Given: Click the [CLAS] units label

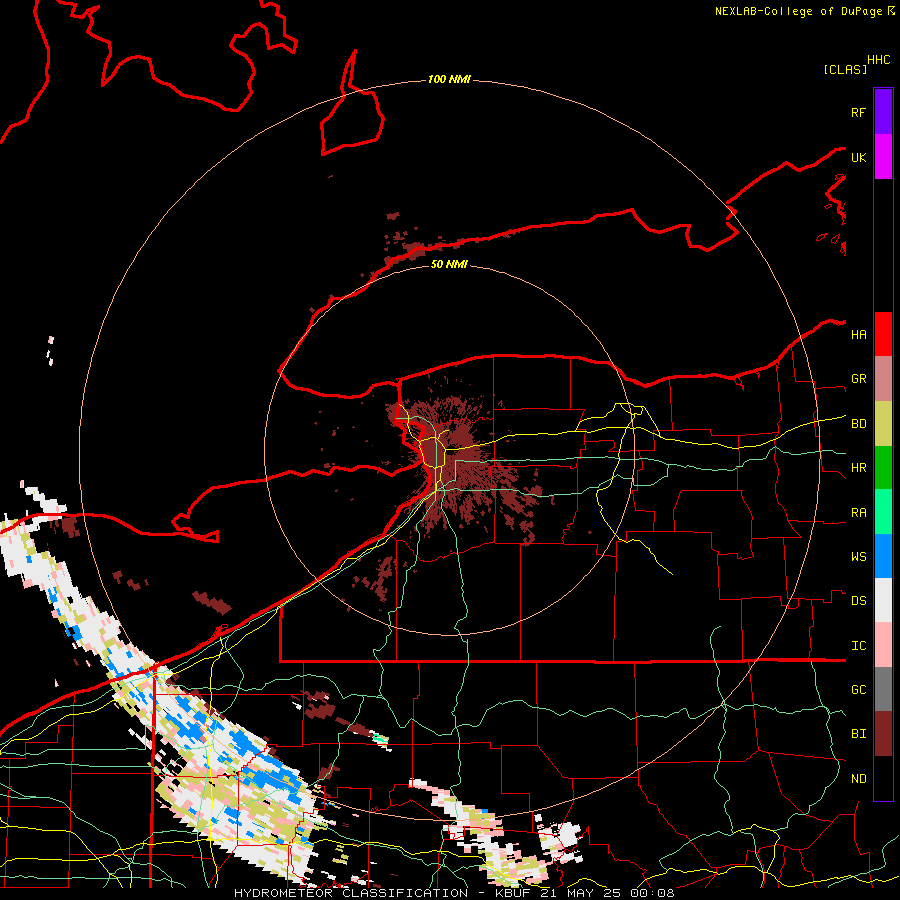Looking at the screenshot, I should pos(845,69).
